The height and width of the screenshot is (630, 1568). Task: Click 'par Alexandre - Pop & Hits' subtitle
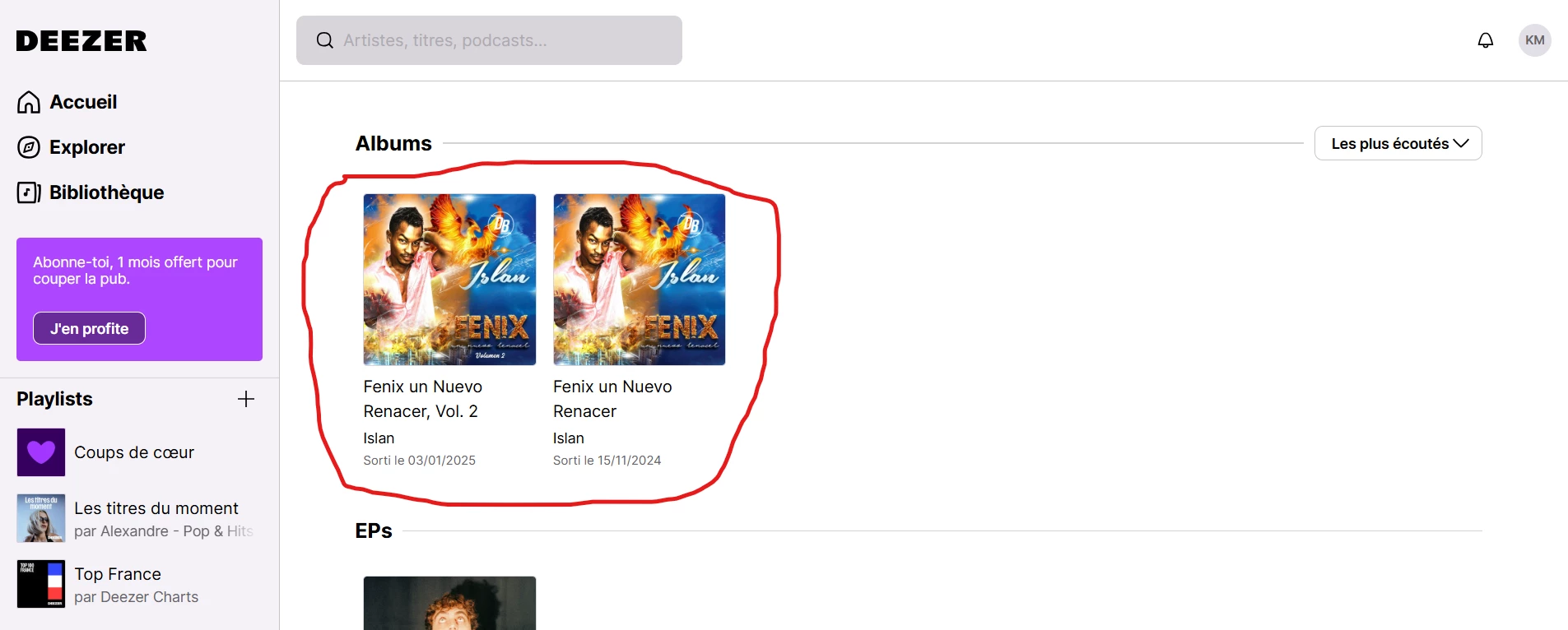coord(163,531)
